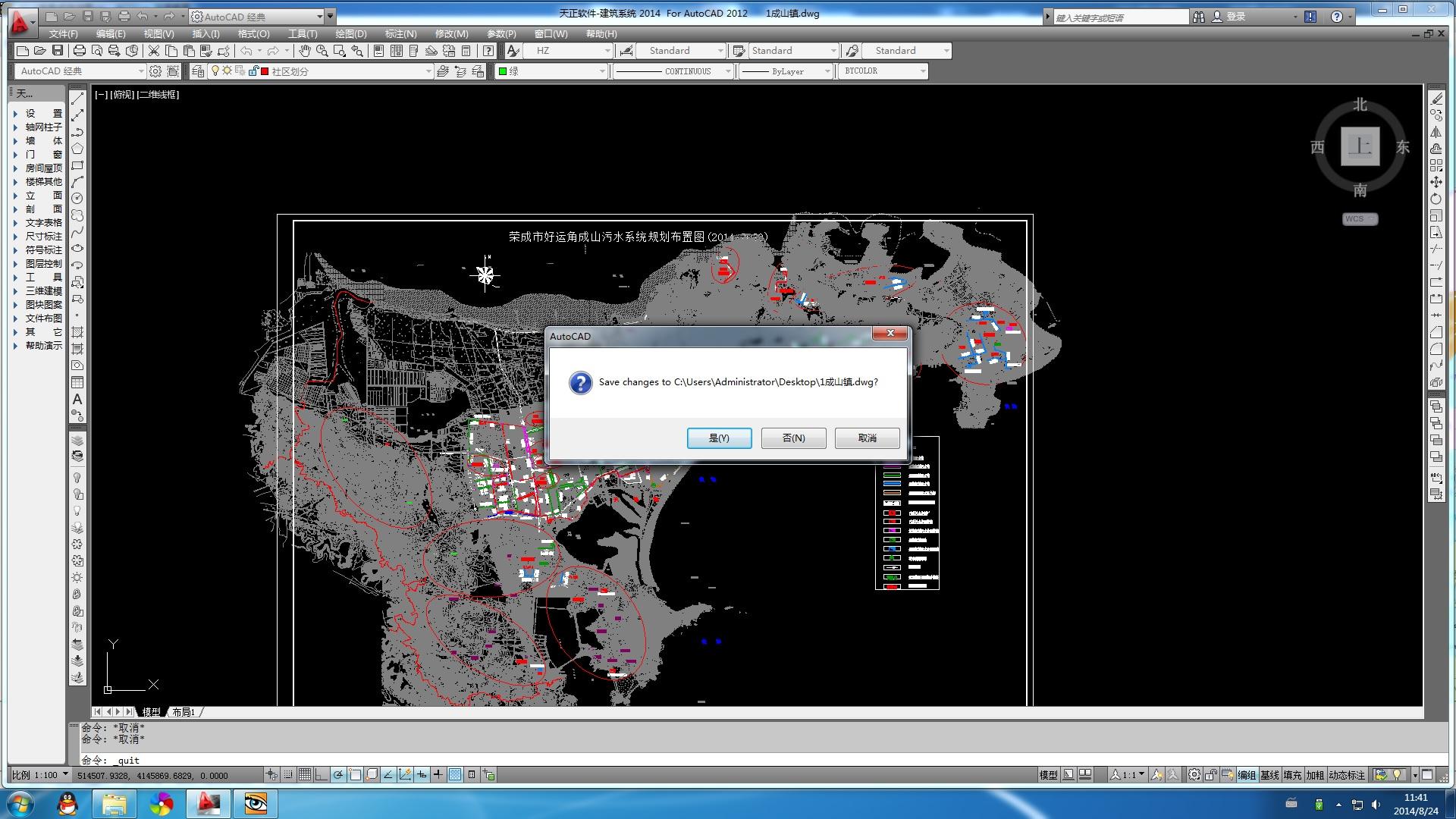Click the Pan hand tool icon
Image resolution: width=1456 pixels, height=819 pixels.
304,51
